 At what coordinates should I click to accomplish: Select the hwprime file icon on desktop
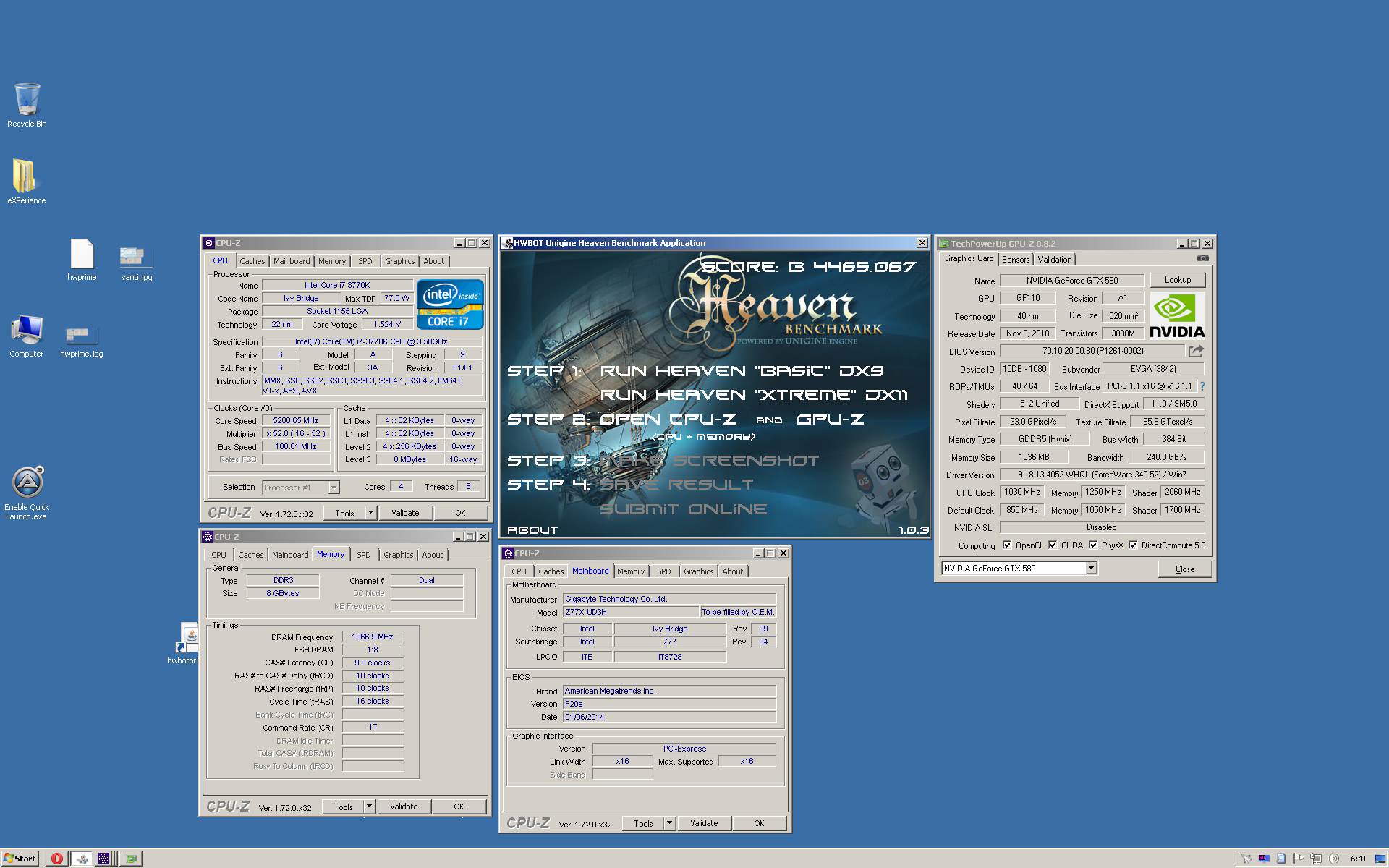(x=82, y=259)
